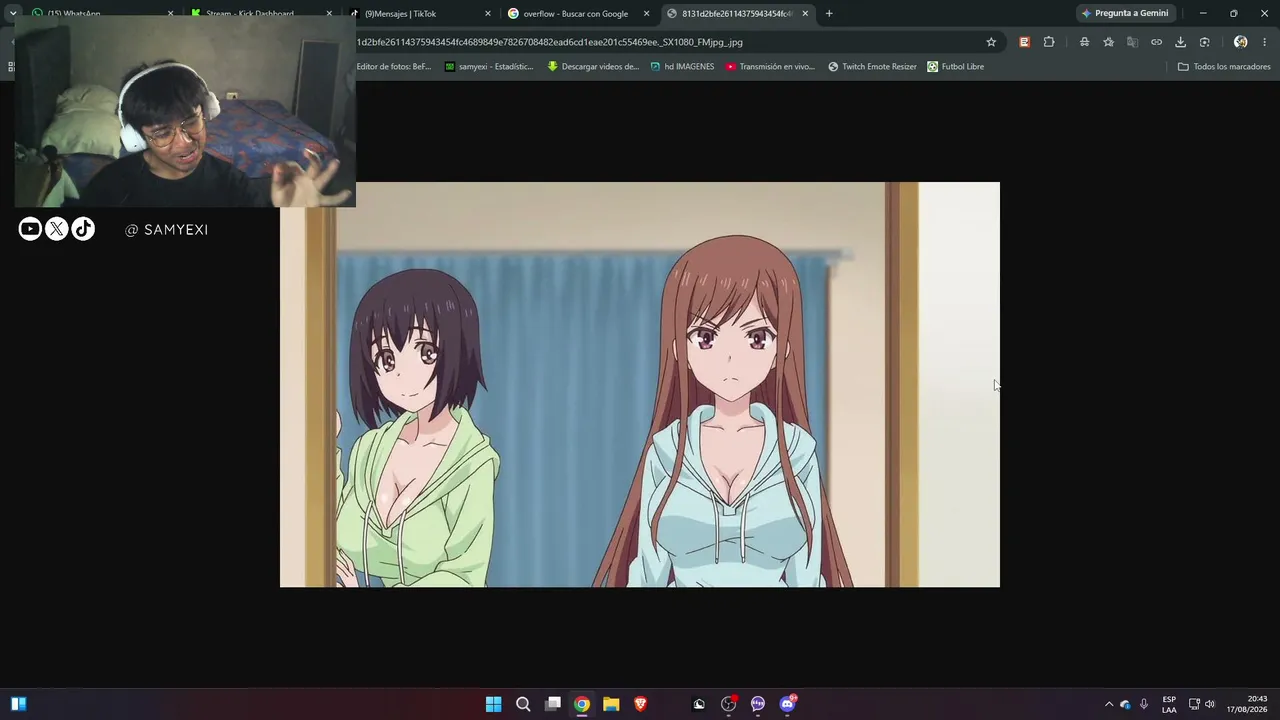
Task: Open the samyexi Estadístic... bookmark
Action: [x=489, y=67]
